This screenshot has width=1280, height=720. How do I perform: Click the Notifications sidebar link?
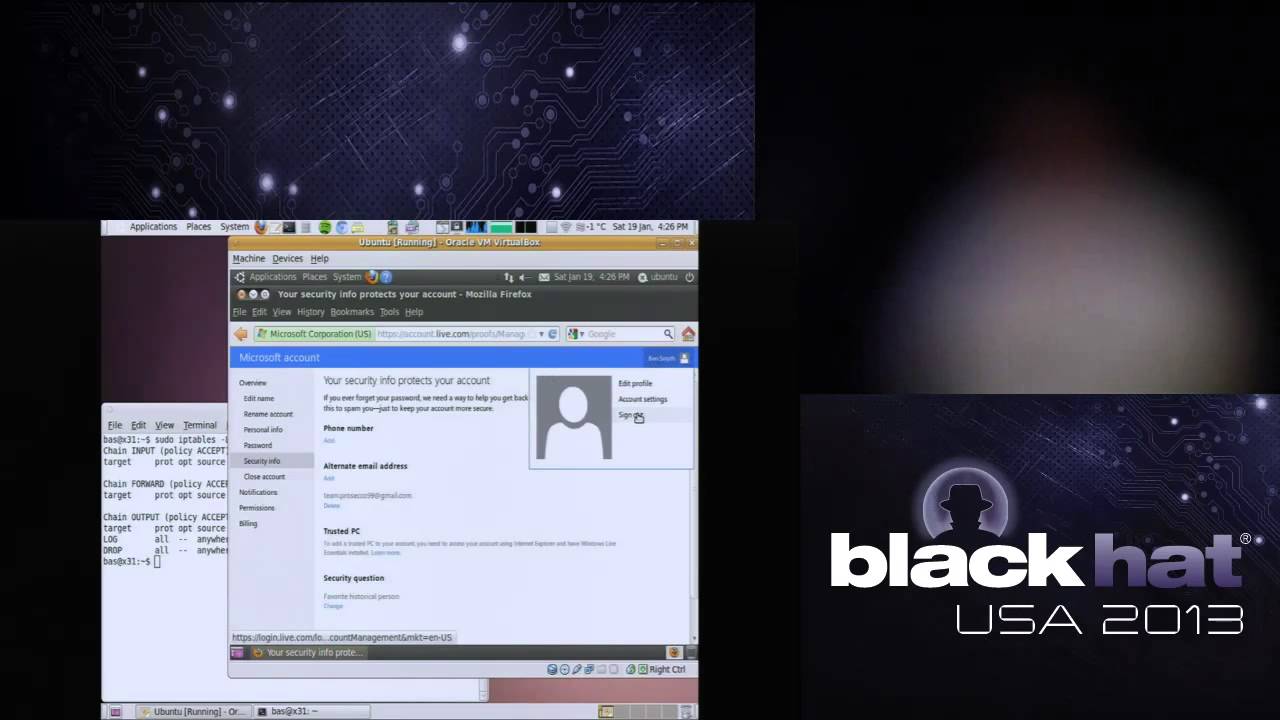pyautogui.click(x=258, y=492)
